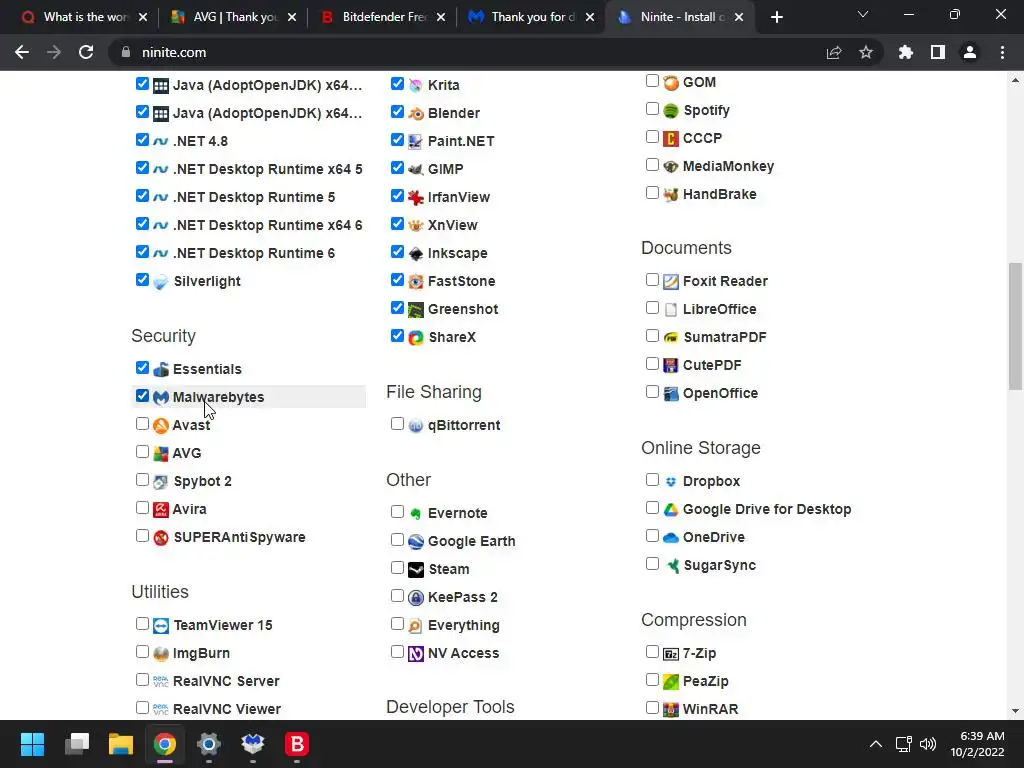
Task: Switch to the Bitdefender Free tab
Action: (x=383, y=17)
